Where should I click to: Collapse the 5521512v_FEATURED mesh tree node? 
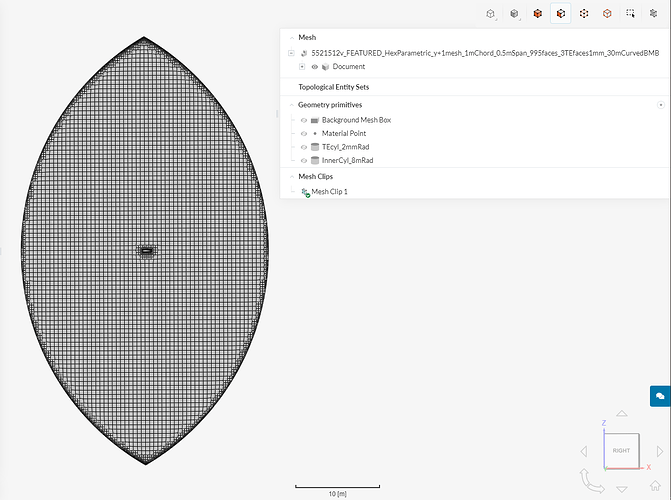(x=291, y=53)
